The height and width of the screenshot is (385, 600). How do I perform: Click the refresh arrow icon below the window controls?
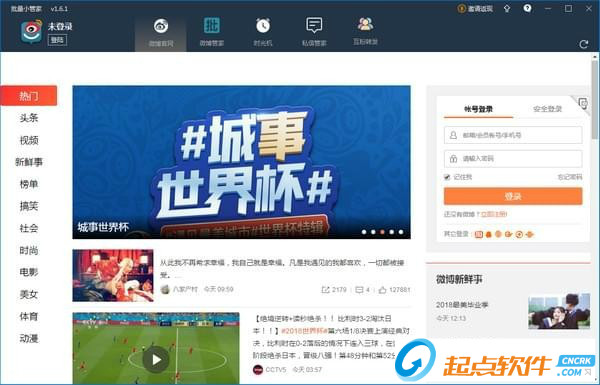pyautogui.click(x=584, y=44)
